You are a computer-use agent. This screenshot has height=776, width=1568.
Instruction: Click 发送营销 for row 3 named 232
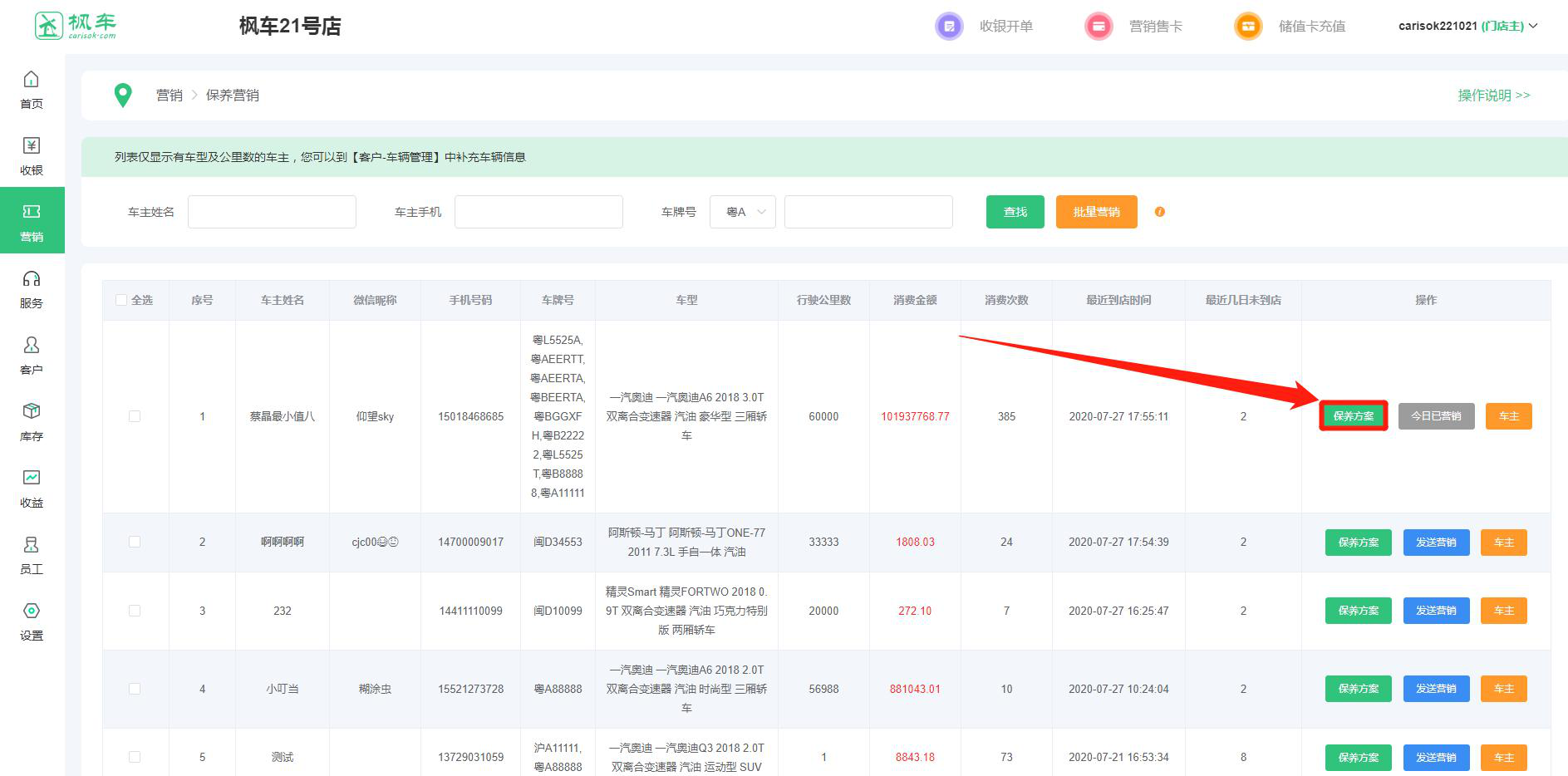[1437, 611]
